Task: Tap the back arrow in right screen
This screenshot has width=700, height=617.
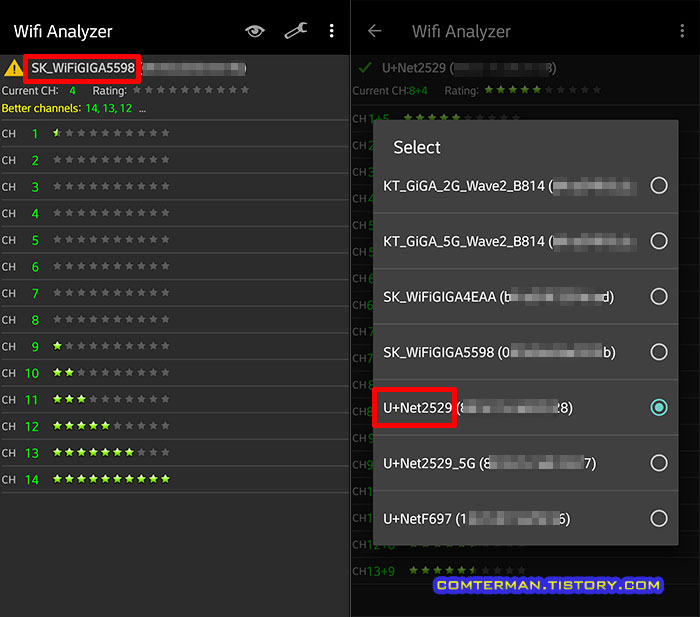Action: (375, 31)
